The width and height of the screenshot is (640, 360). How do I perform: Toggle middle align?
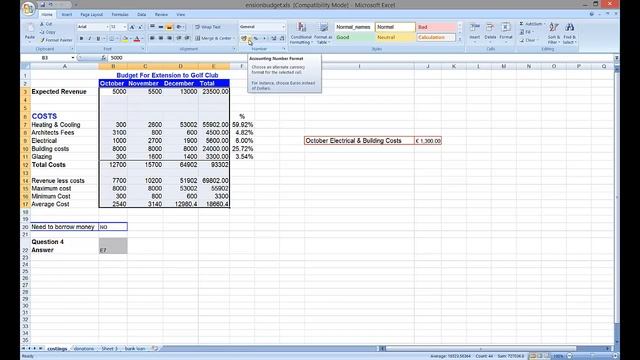click(161, 27)
